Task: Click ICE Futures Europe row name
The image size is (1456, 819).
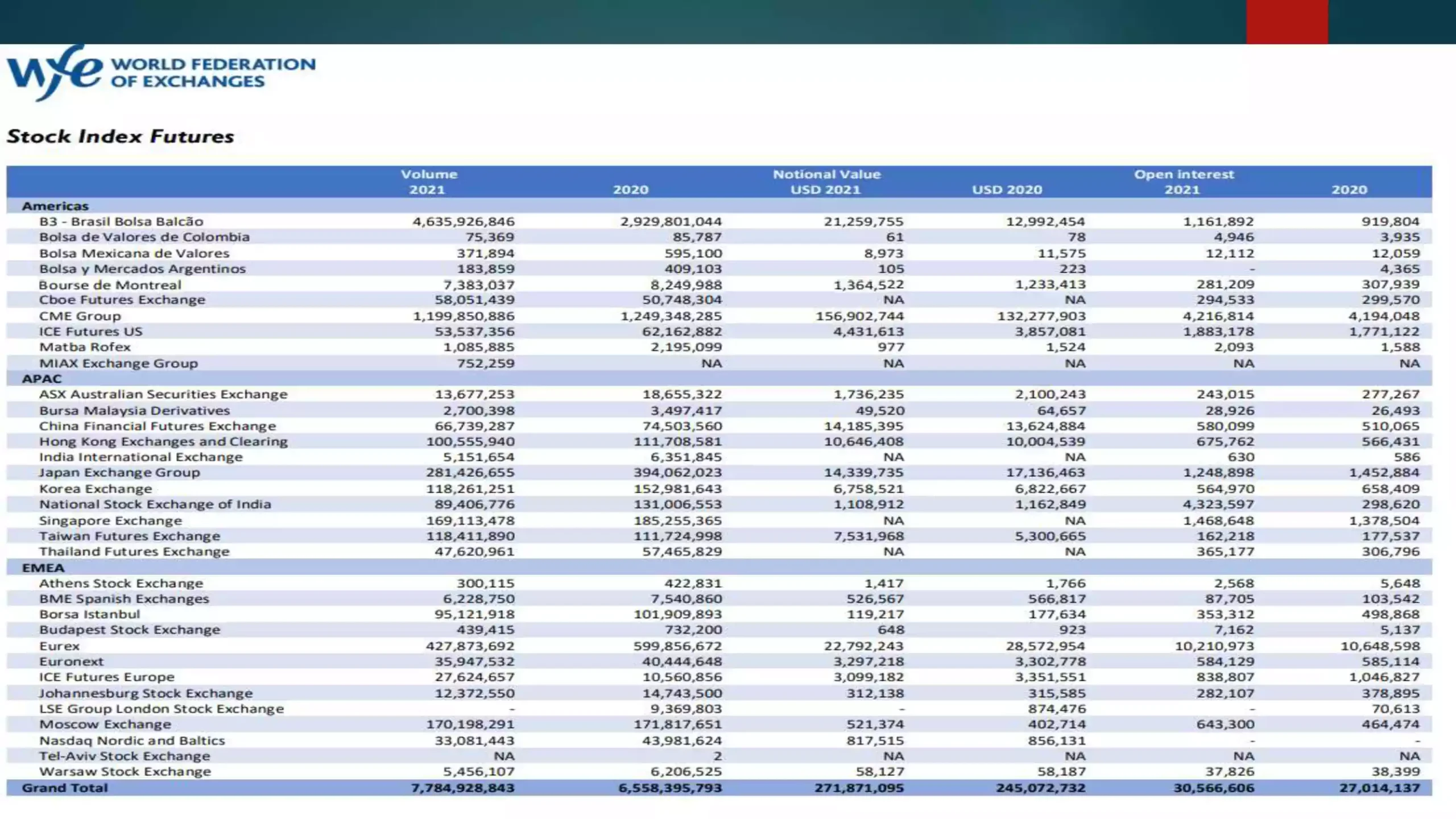Action: [x=107, y=677]
